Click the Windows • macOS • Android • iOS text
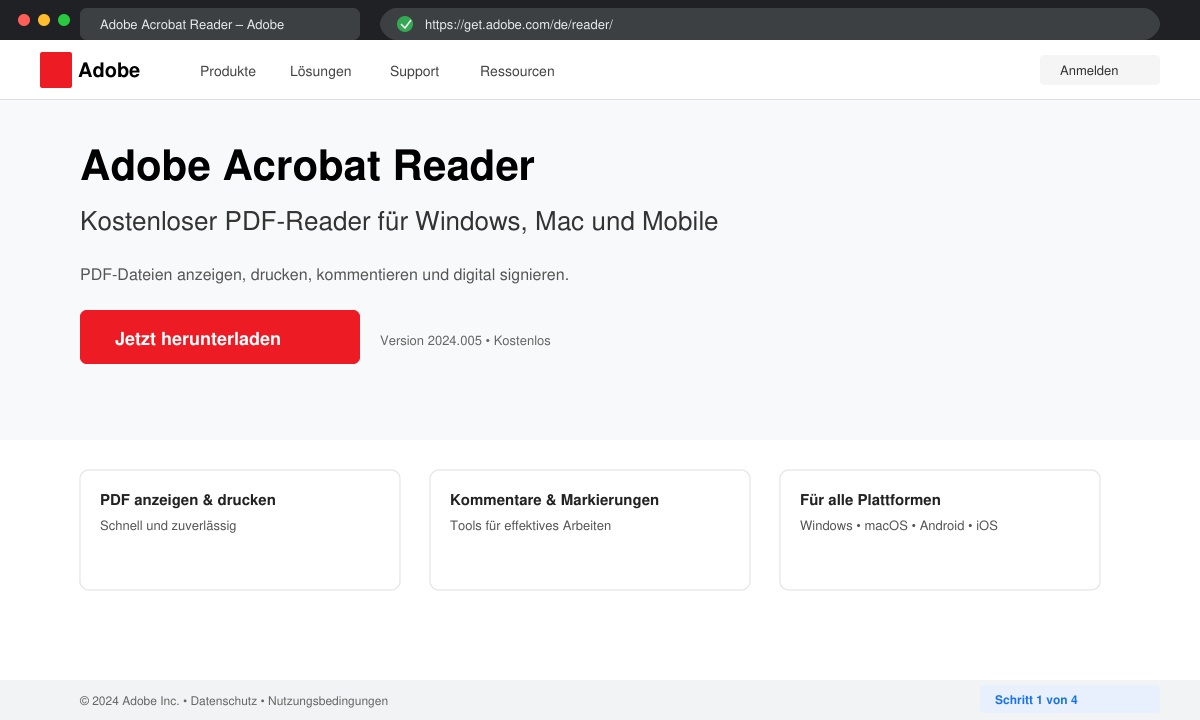Viewport: 1200px width, 720px height. 899,525
